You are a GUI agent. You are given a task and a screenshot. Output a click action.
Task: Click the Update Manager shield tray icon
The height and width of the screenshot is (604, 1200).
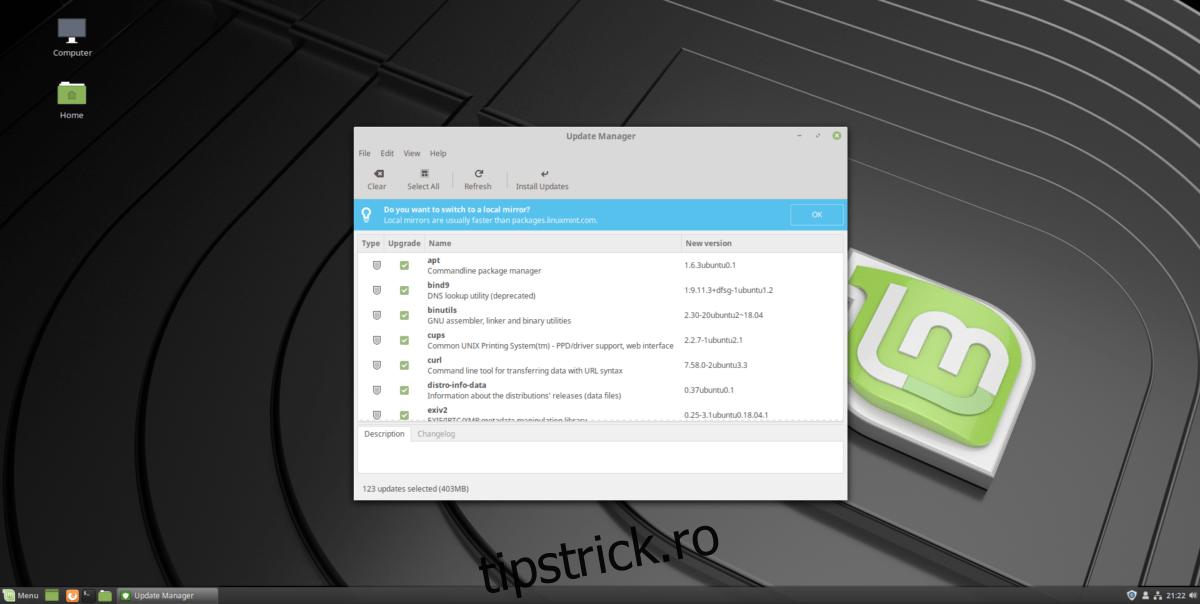click(1131, 595)
